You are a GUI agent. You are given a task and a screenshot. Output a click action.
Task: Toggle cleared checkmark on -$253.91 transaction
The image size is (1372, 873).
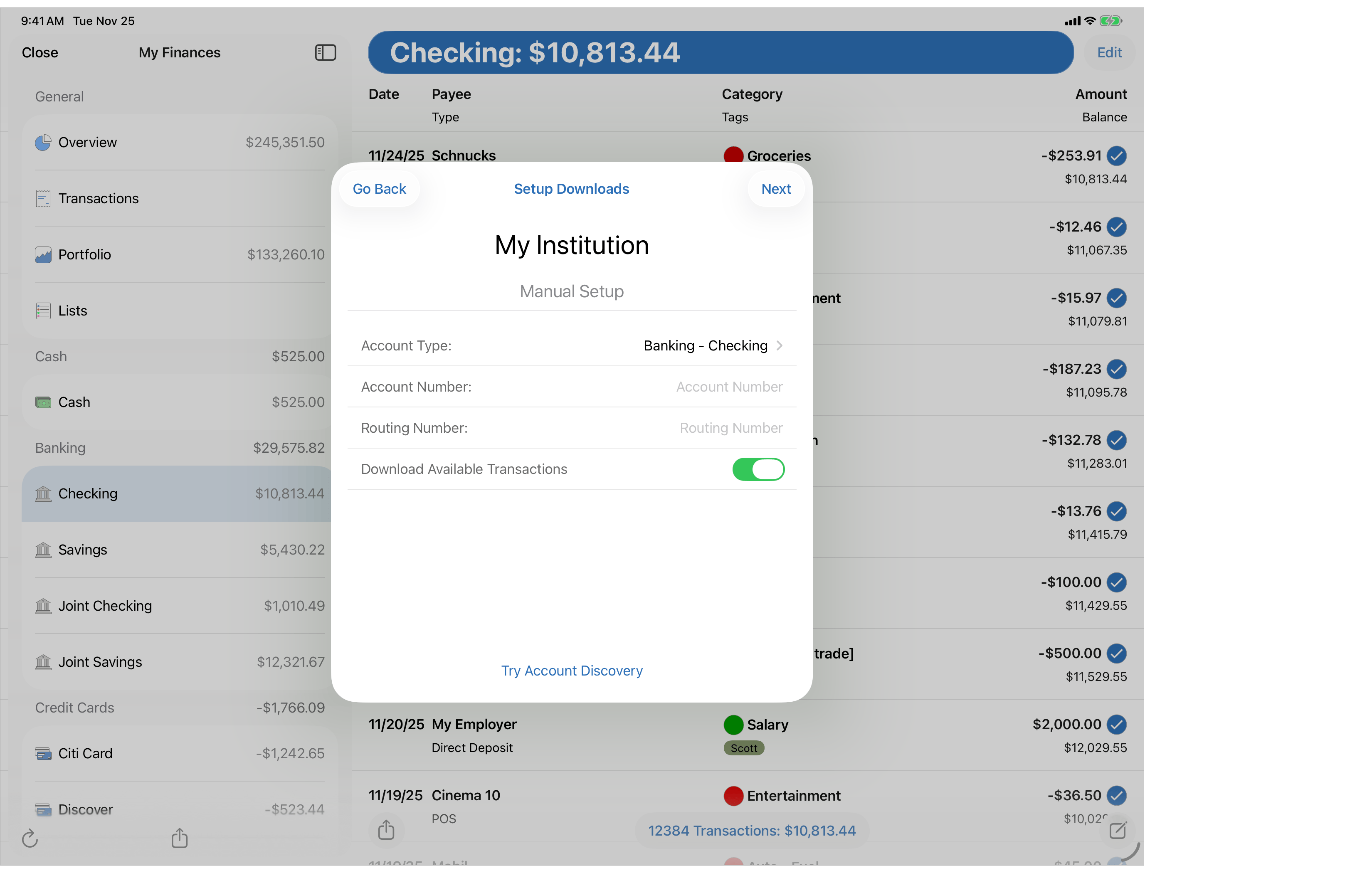point(1116,155)
